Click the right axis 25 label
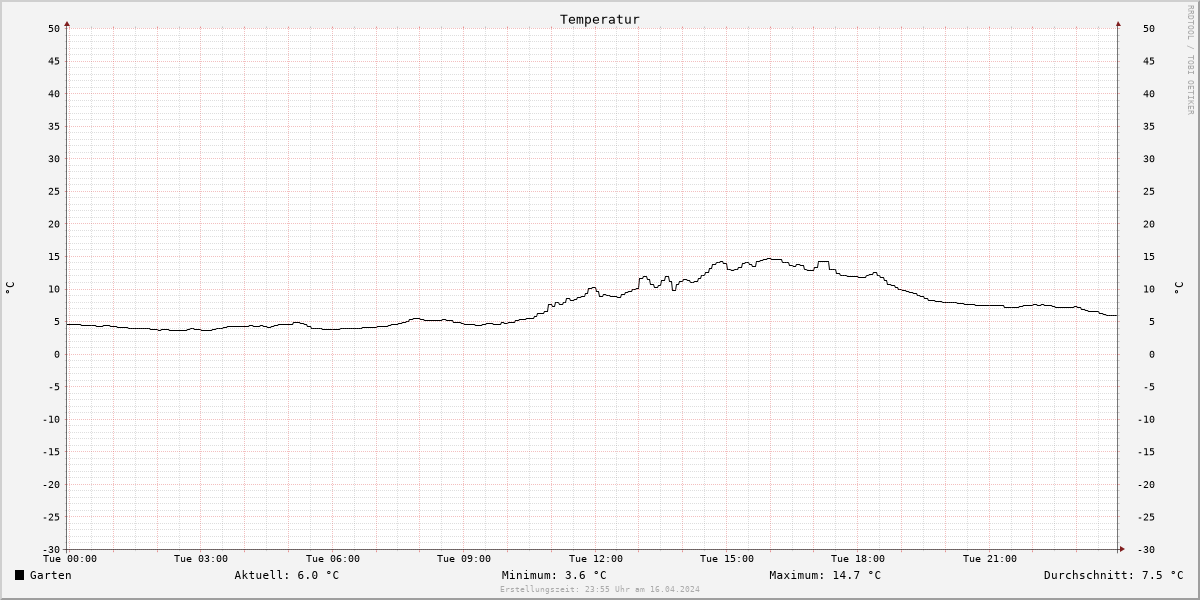Image resolution: width=1200 pixels, height=600 pixels. (1149, 191)
